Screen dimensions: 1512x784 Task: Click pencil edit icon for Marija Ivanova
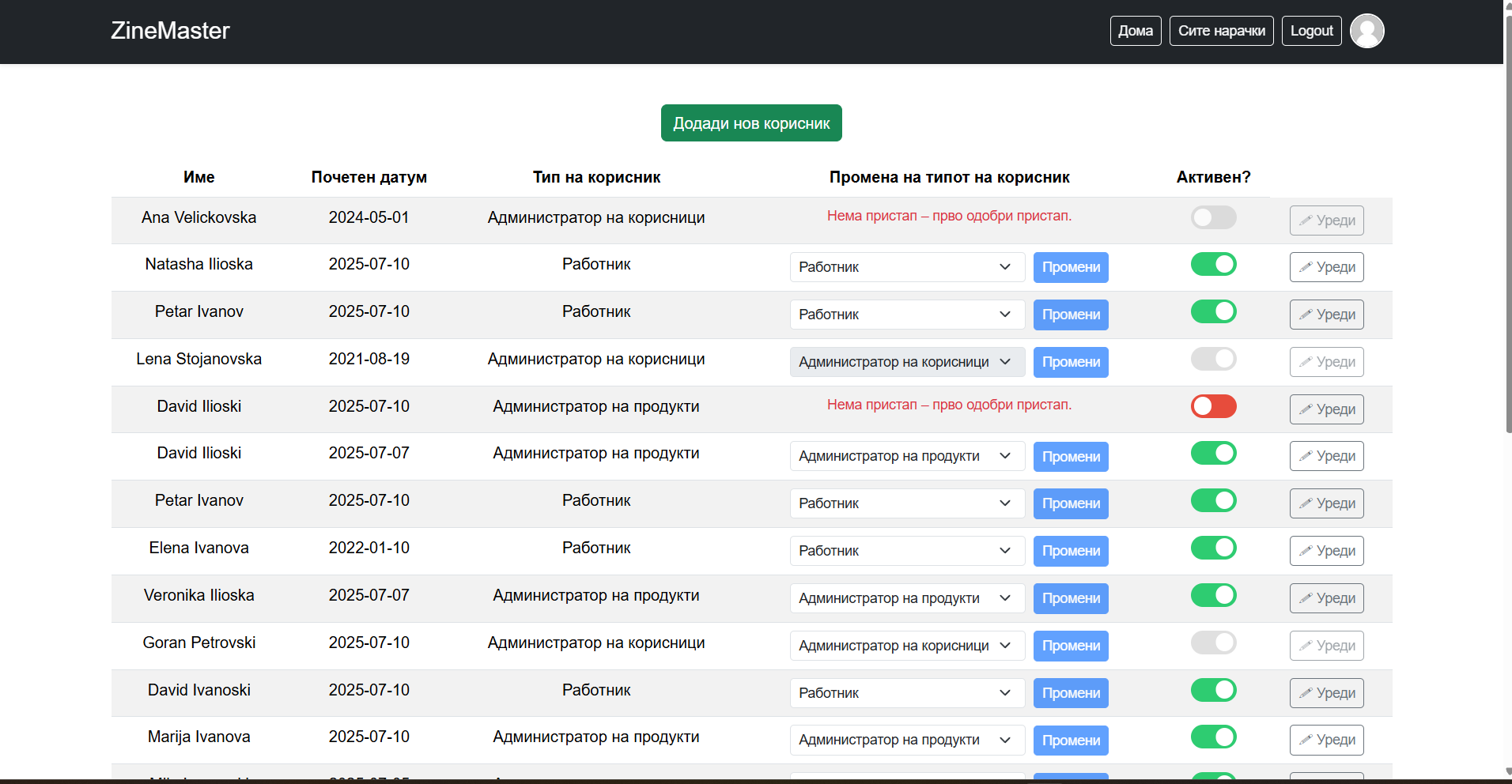1306,740
